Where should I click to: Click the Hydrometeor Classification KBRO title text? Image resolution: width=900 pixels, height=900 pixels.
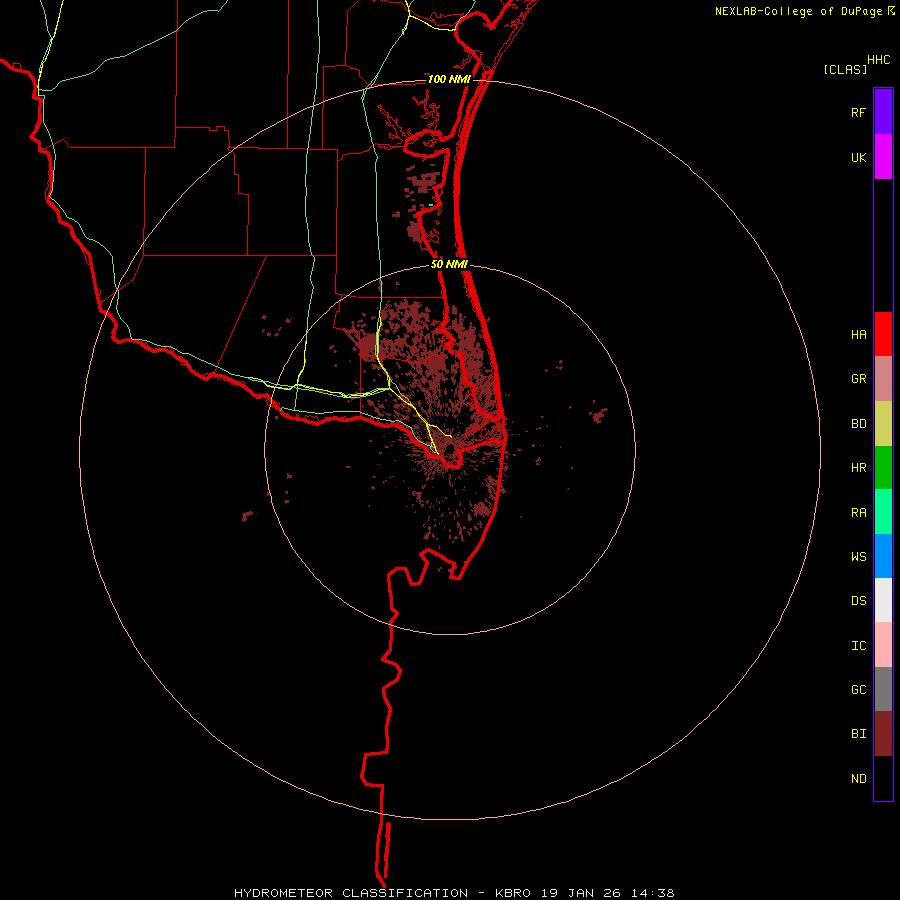click(454, 893)
